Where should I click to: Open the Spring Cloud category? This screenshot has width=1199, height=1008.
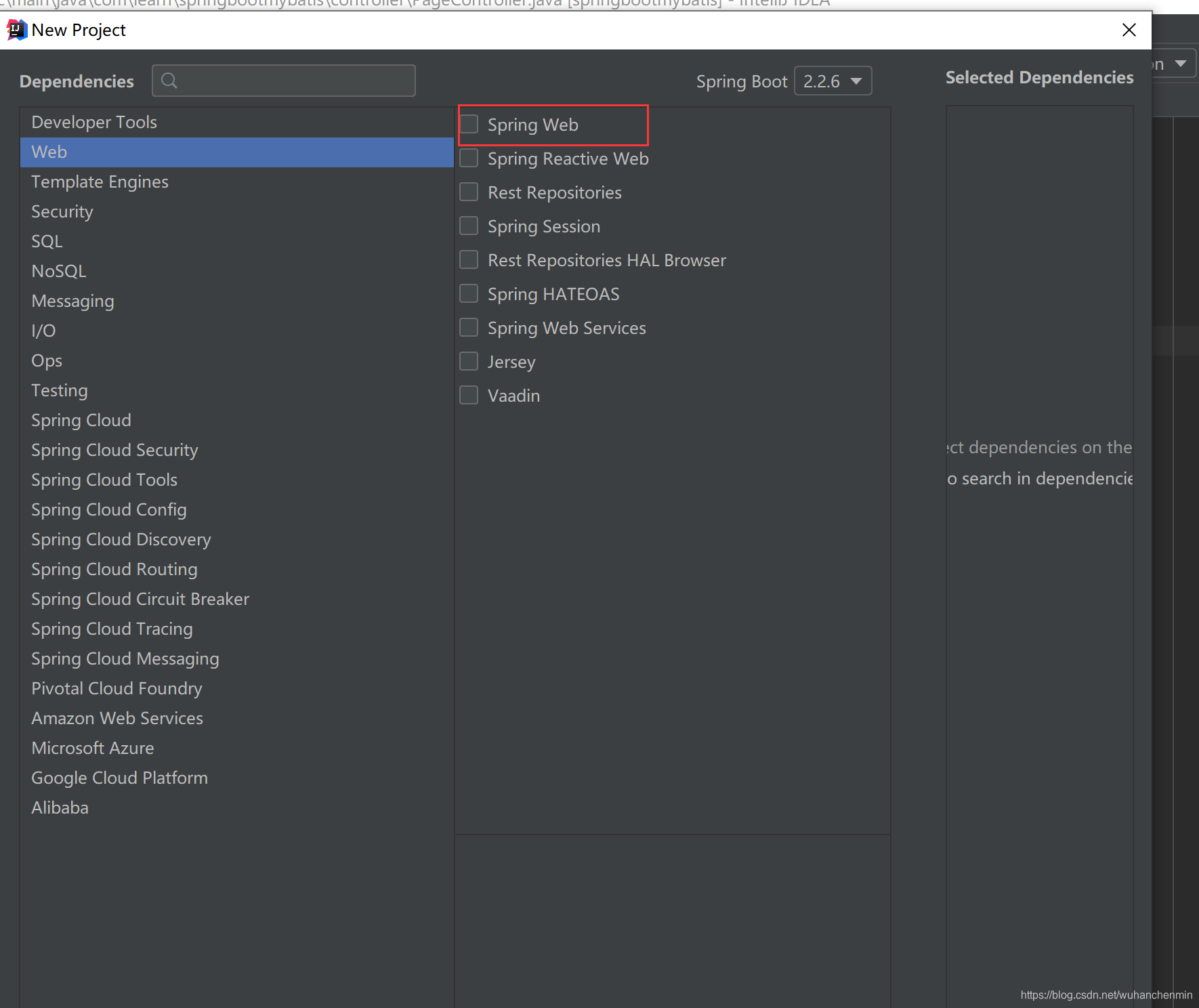click(x=237, y=420)
